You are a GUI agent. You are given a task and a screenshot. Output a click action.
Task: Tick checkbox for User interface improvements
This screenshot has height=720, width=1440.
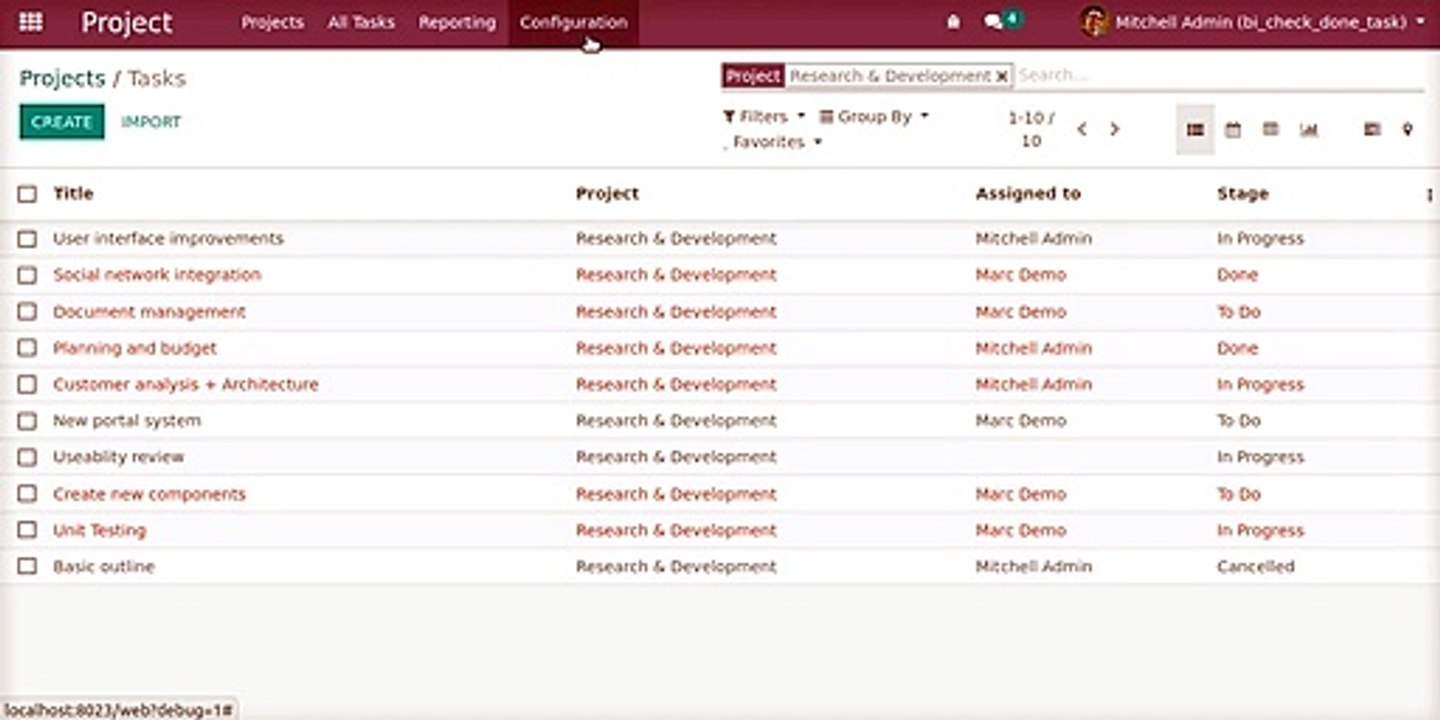[27, 239]
